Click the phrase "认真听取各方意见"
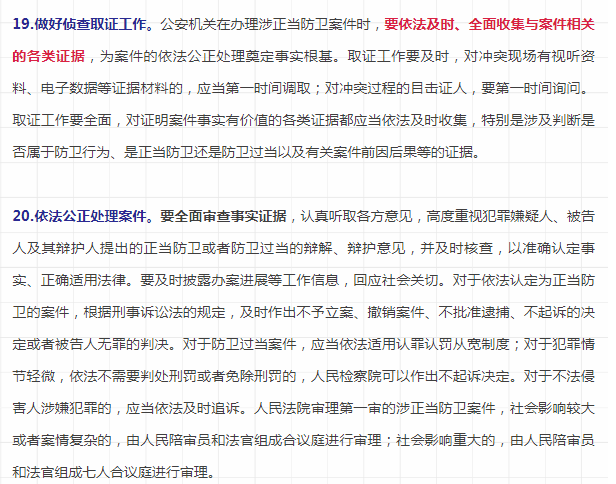Viewport: 616px width, 484px height. [357, 216]
